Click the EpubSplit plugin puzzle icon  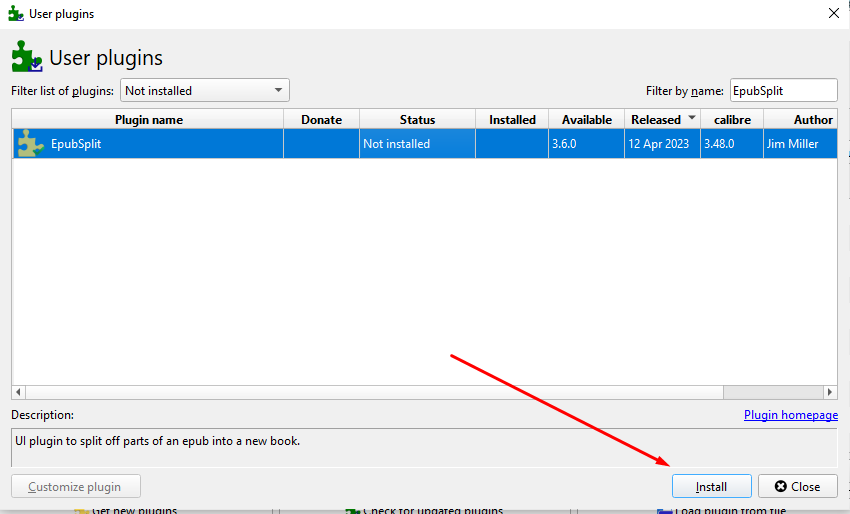click(x=30, y=144)
